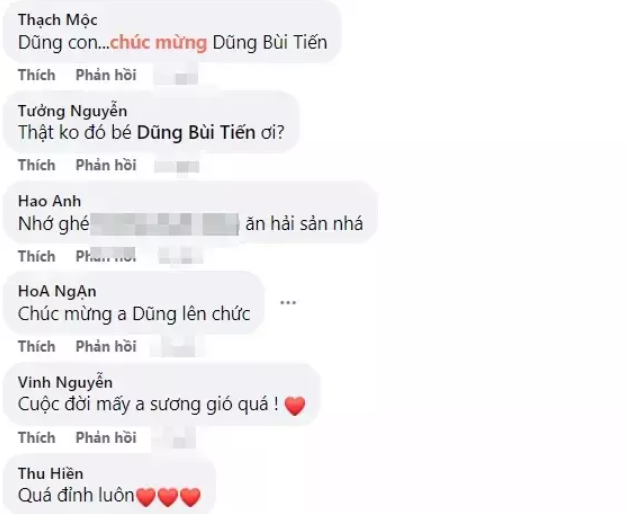Open Hao Anh's profile name

(49, 201)
